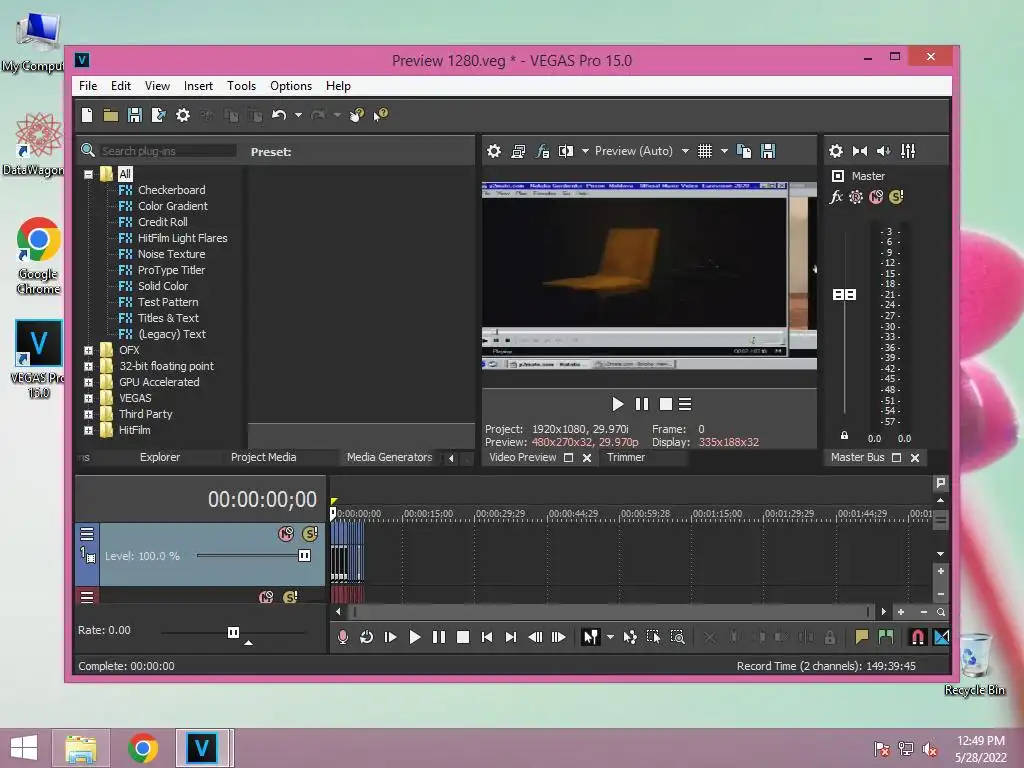Click the Search plug-ins field
Viewport: 1024px width, 768px height.
coord(168,151)
